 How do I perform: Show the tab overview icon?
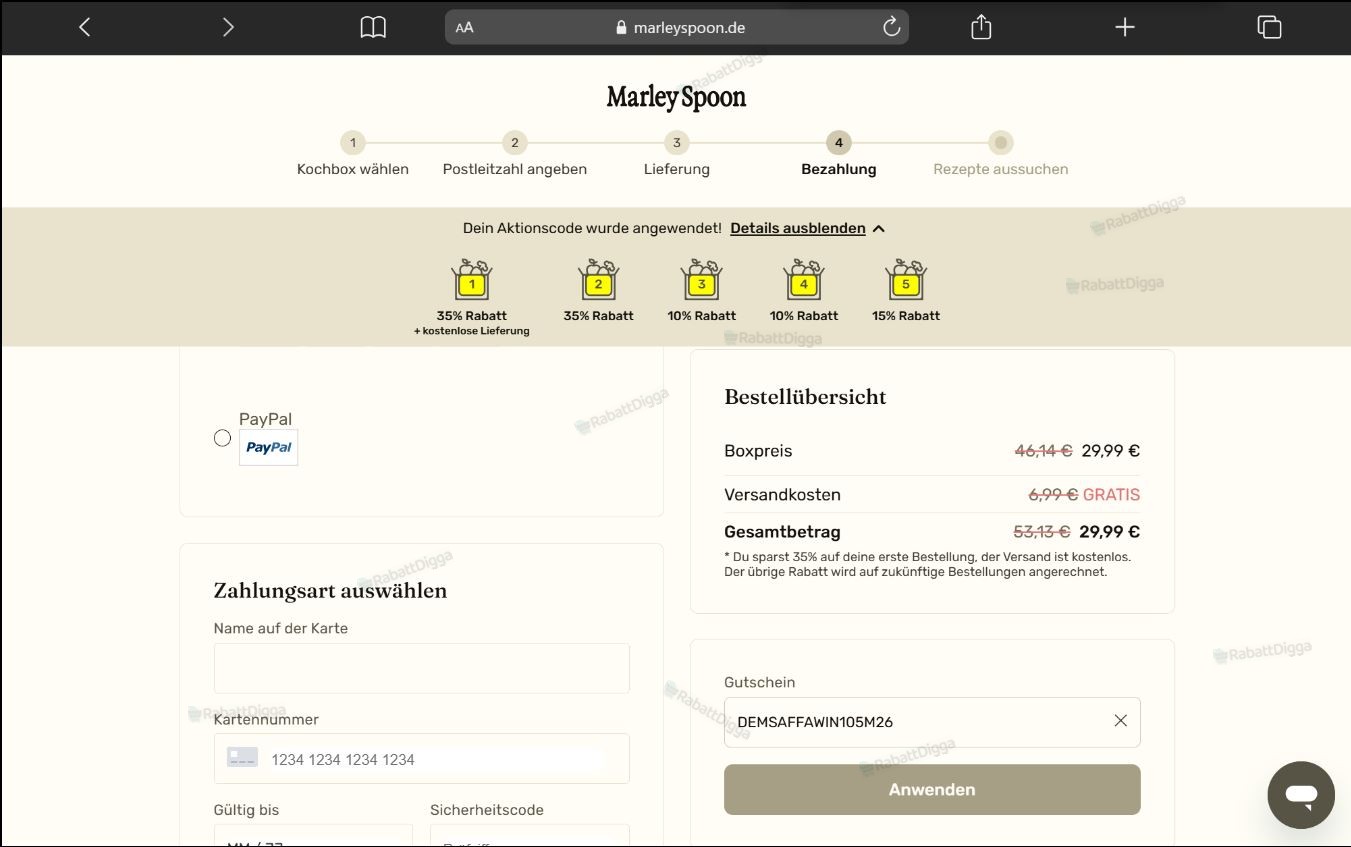click(1269, 27)
